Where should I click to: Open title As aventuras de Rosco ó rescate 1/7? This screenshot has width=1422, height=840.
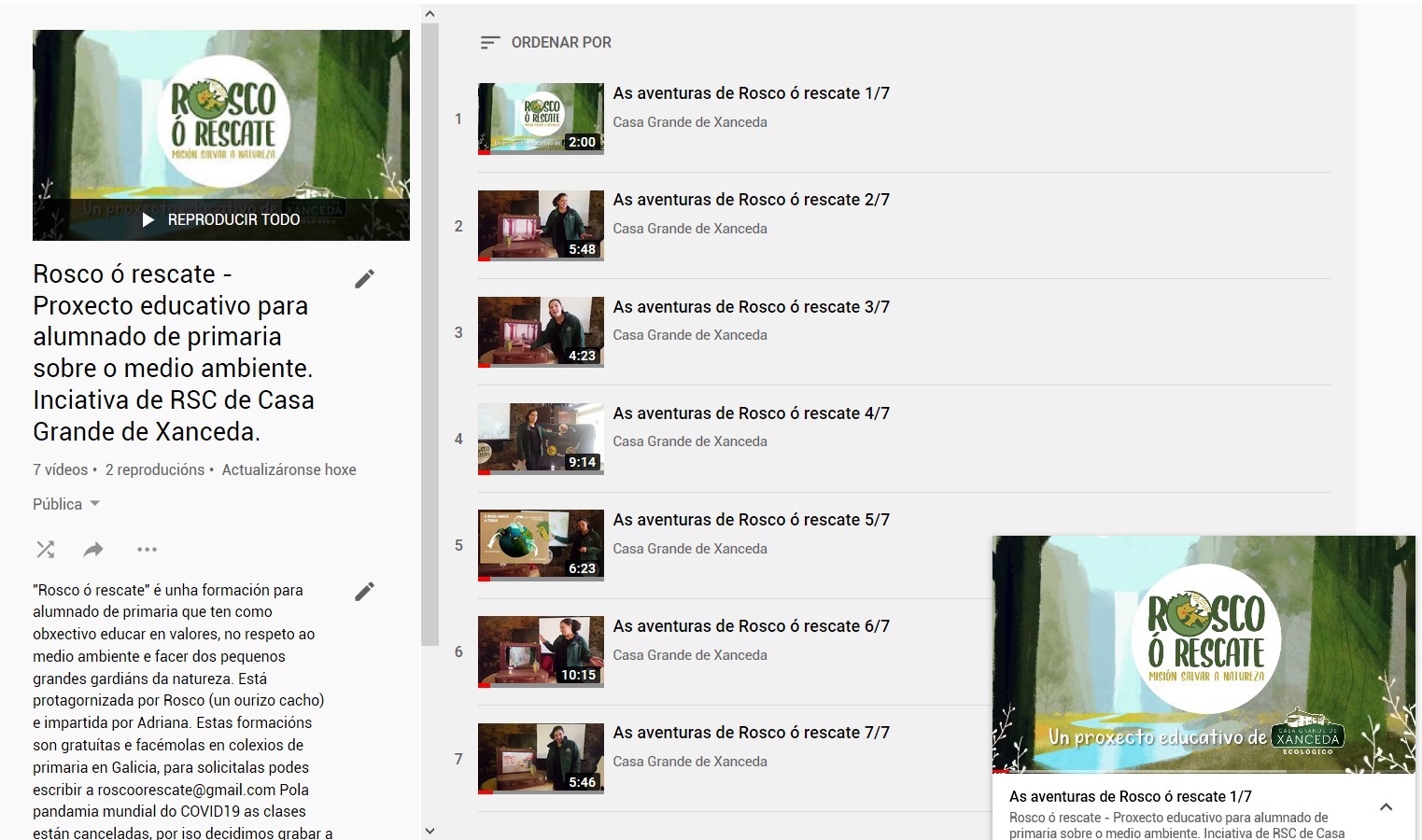751,93
